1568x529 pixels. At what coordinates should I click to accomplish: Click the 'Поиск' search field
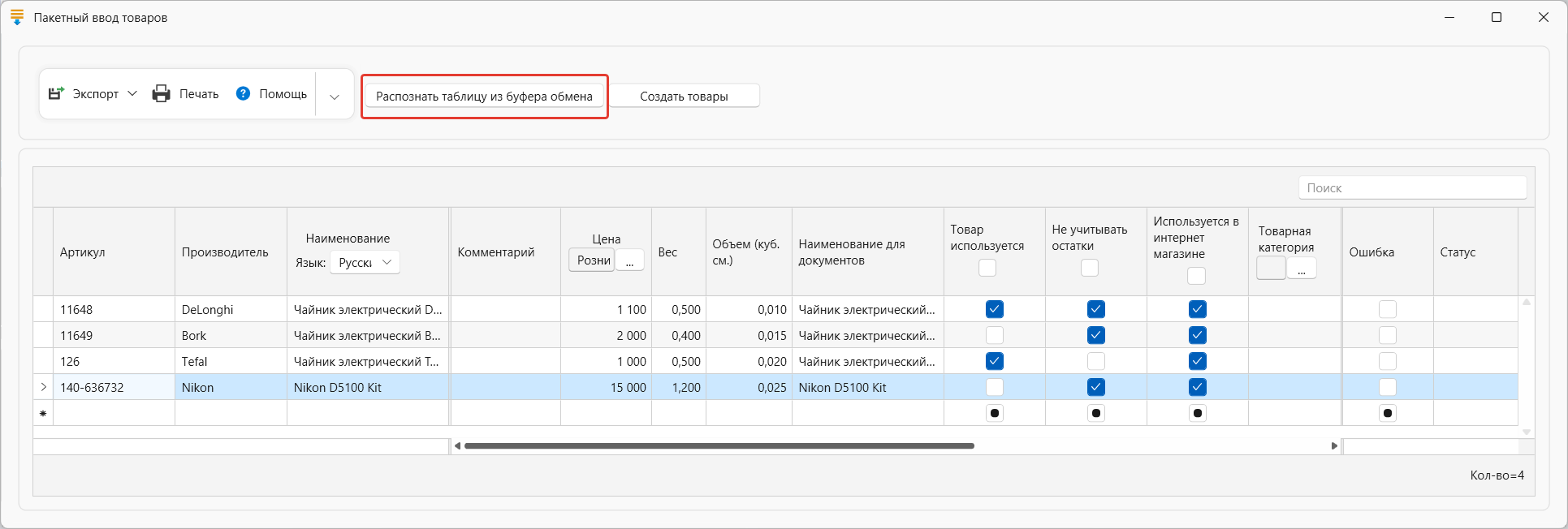click(1412, 187)
